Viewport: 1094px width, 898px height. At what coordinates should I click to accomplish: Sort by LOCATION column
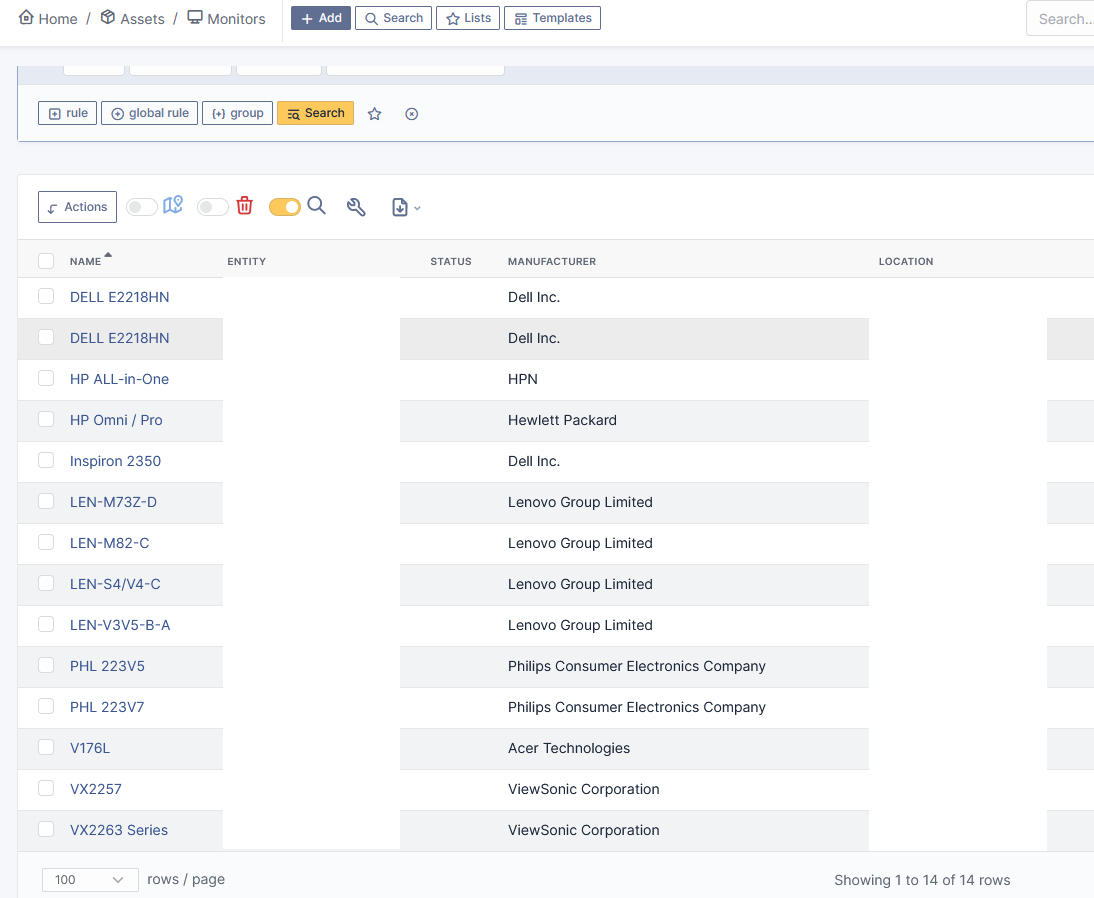point(906,261)
